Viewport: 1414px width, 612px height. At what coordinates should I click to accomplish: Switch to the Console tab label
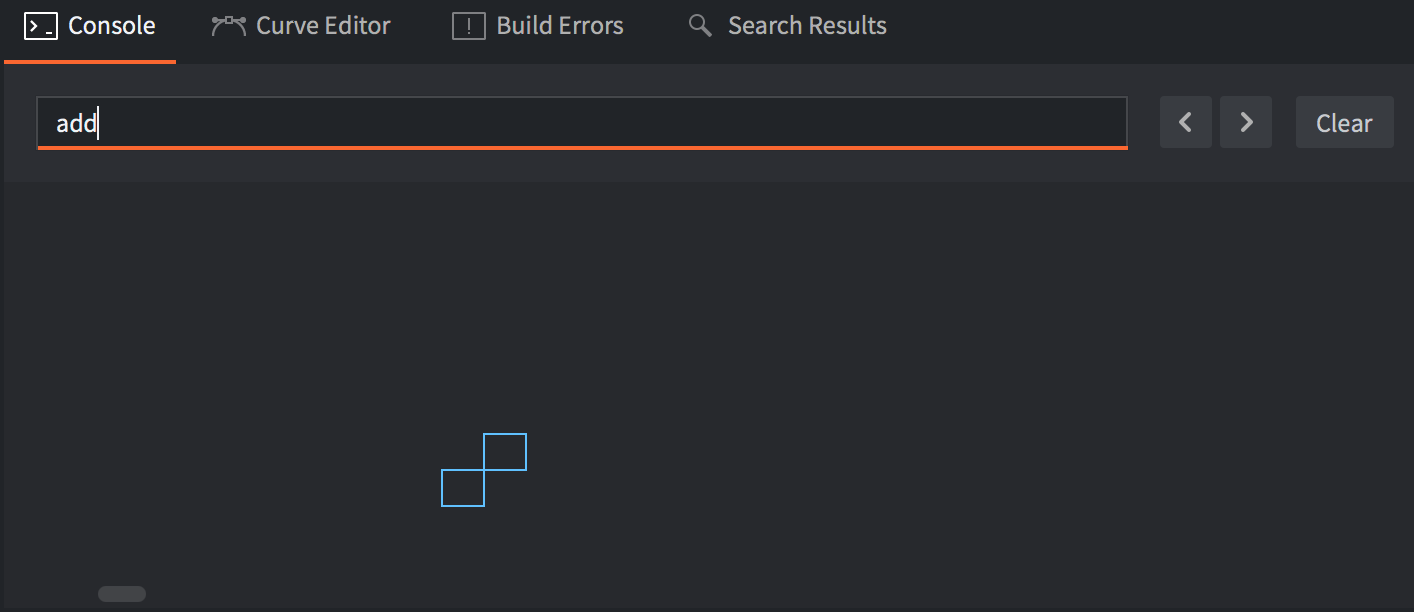pos(112,26)
